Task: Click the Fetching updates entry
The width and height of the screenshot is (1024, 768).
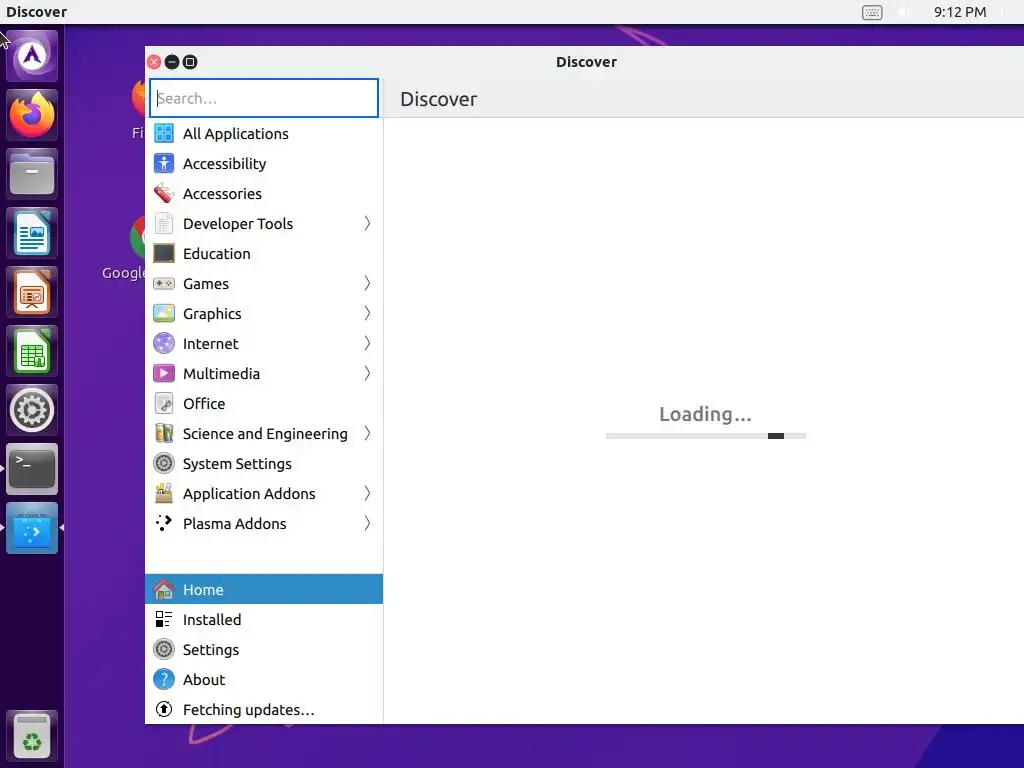Action: click(x=264, y=709)
